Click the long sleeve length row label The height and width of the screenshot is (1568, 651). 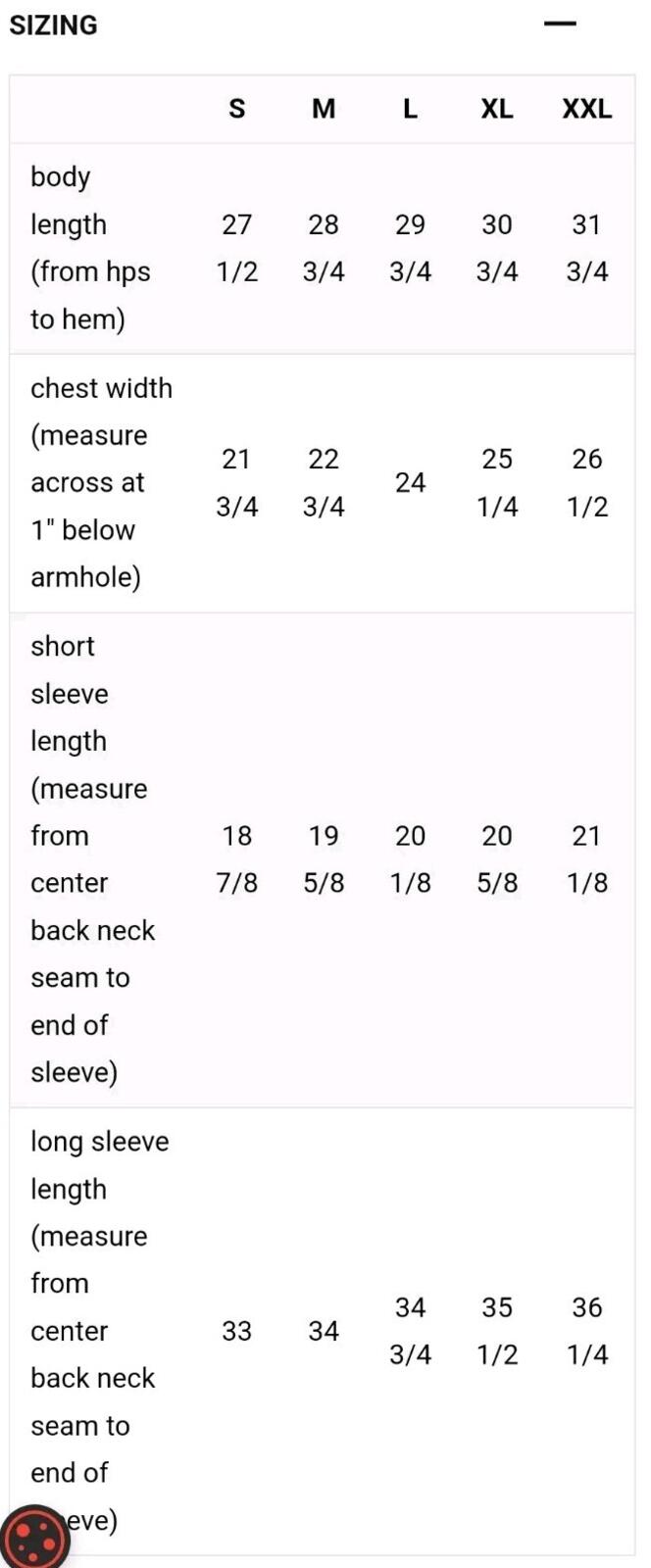[99, 1331]
